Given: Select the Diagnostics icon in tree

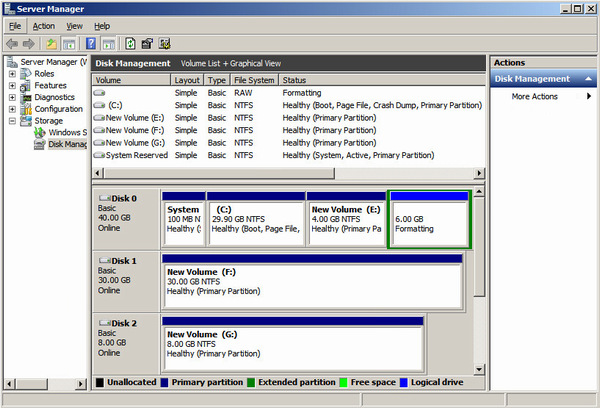Looking at the screenshot, I should 25,98.
